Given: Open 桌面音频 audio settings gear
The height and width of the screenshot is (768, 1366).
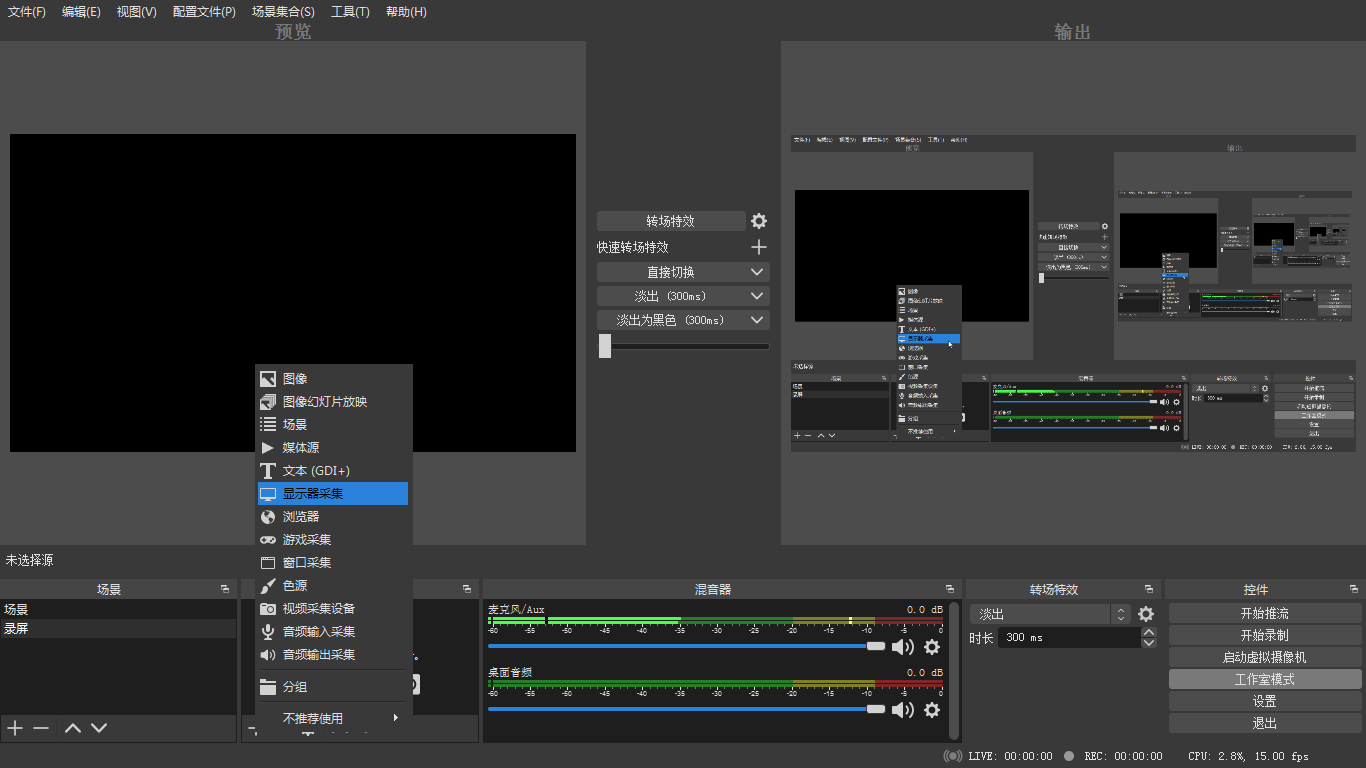Looking at the screenshot, I should point(932,710).
